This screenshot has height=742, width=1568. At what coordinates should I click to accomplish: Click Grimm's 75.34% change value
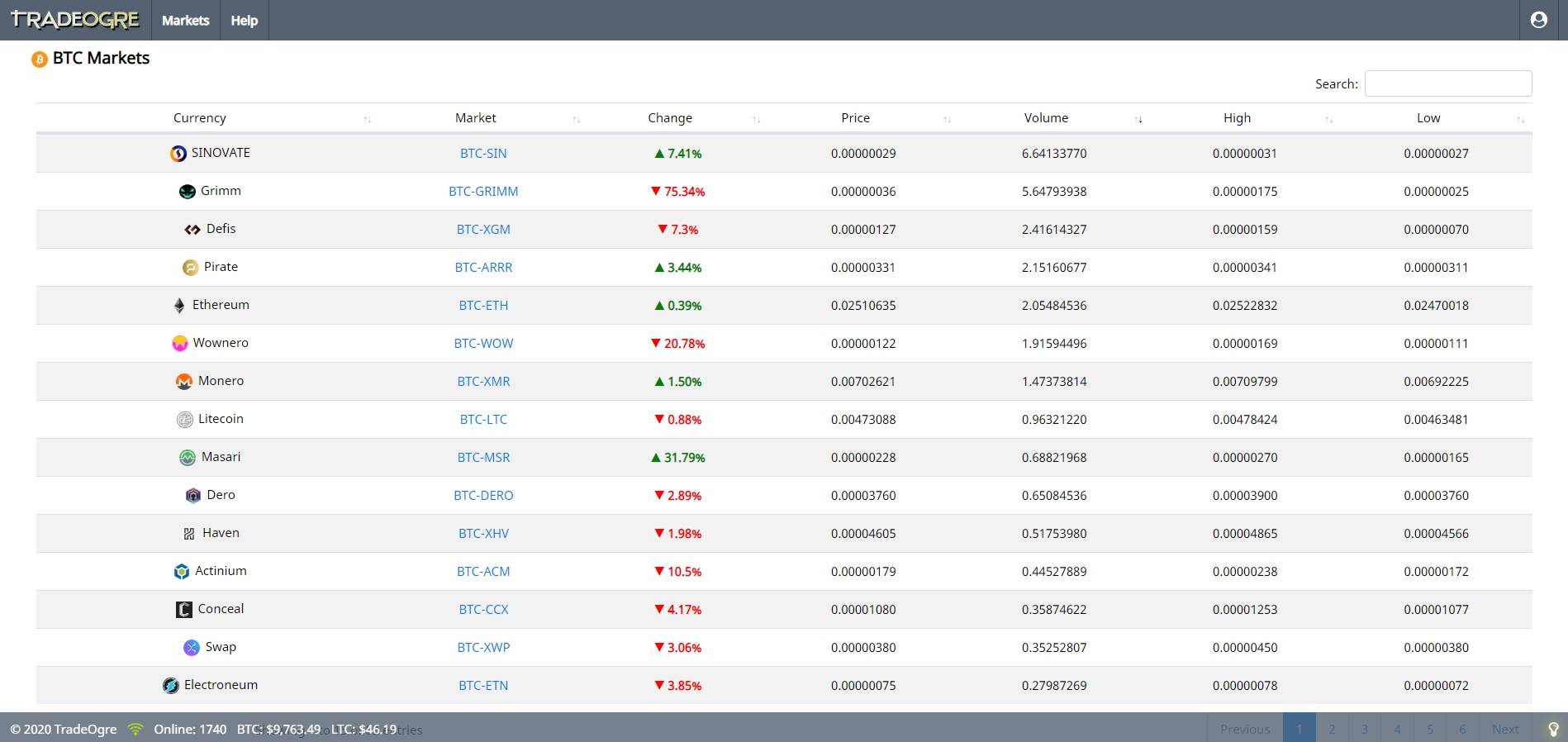(x=677, y=192)
